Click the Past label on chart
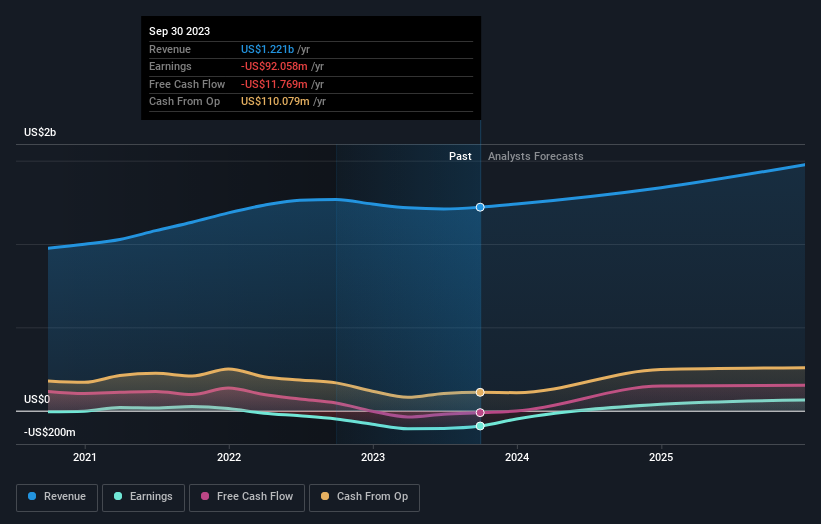 [x=460, y=156]
